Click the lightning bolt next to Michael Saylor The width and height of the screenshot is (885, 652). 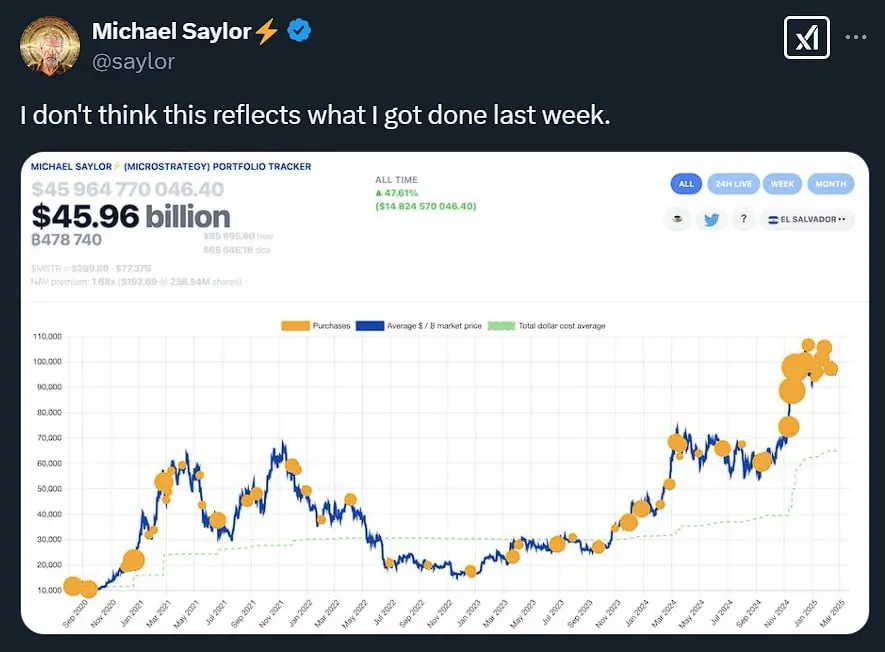point(267,31)
